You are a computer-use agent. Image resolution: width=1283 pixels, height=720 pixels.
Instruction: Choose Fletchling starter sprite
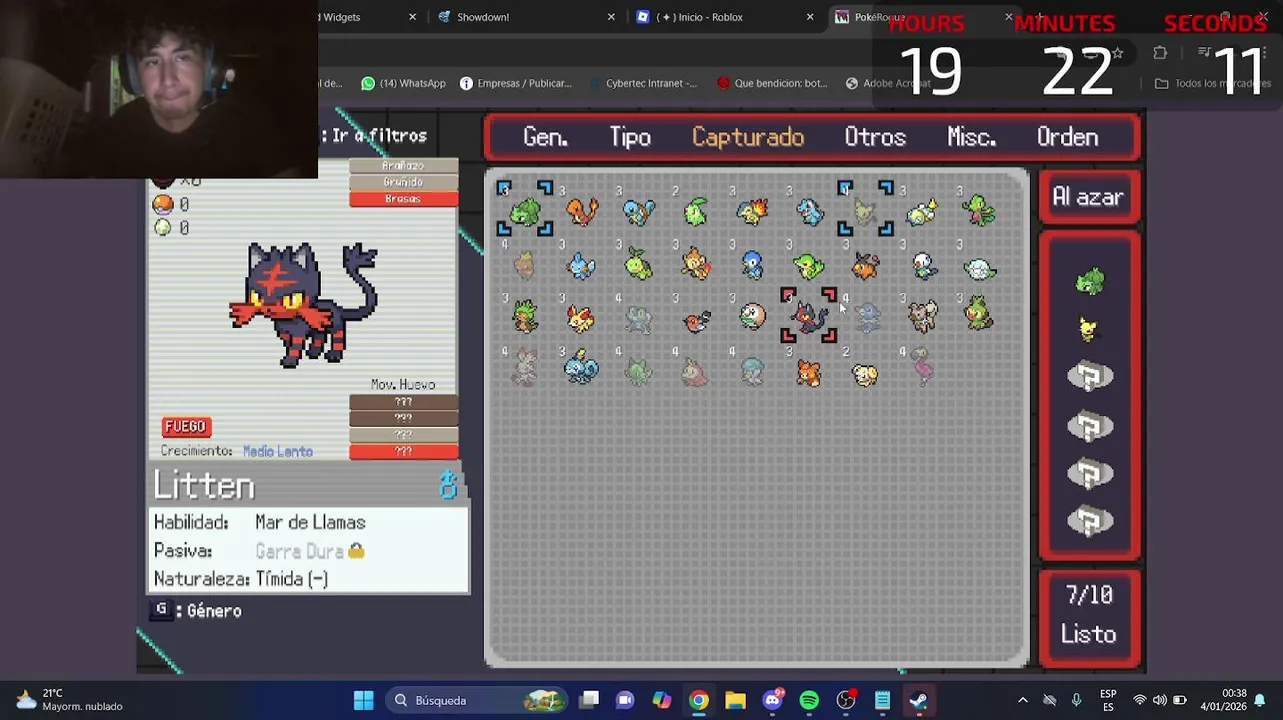tap(696, 320)
